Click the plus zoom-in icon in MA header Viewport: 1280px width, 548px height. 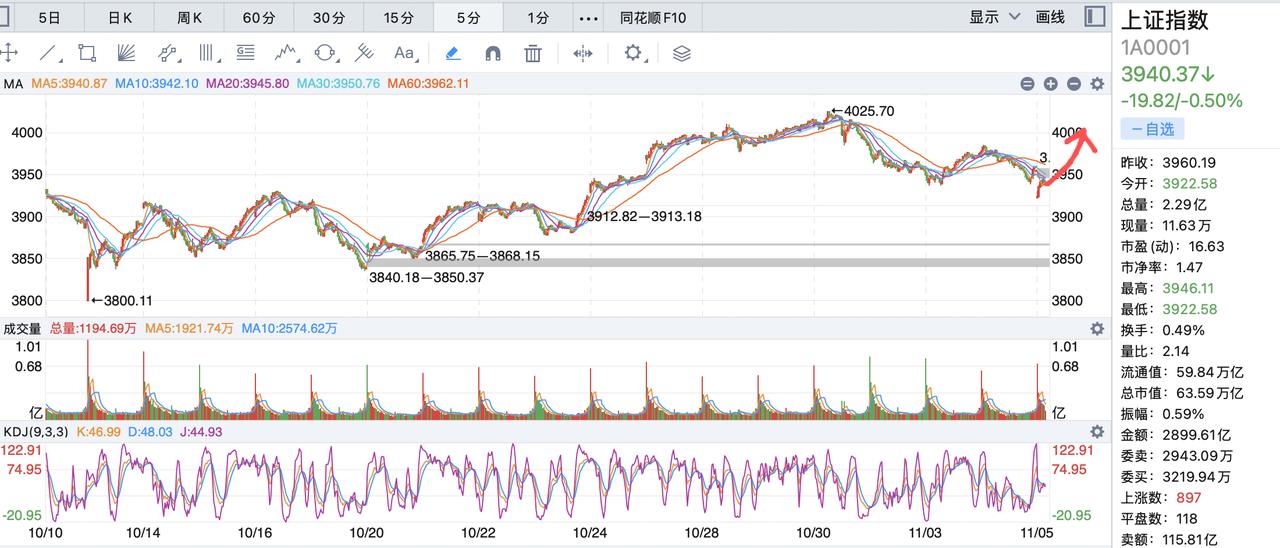1050,84
